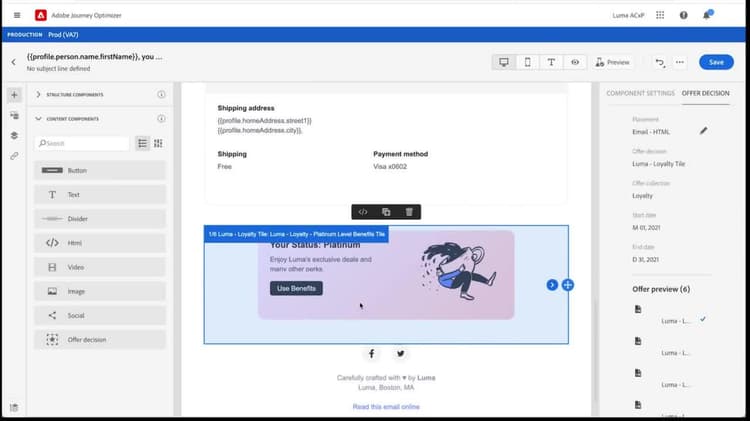The image size is (750, 421).
Task: Open the more options ellipsis menu
Action: 680,62
